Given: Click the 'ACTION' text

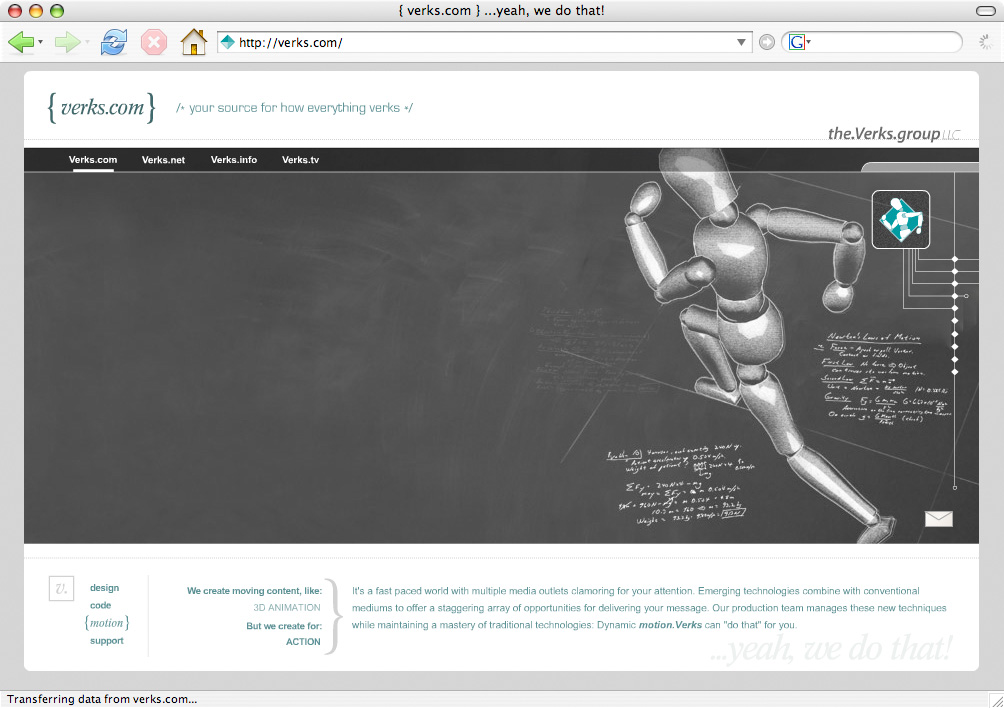Looking at the screenshot, I should pos(303,641).
